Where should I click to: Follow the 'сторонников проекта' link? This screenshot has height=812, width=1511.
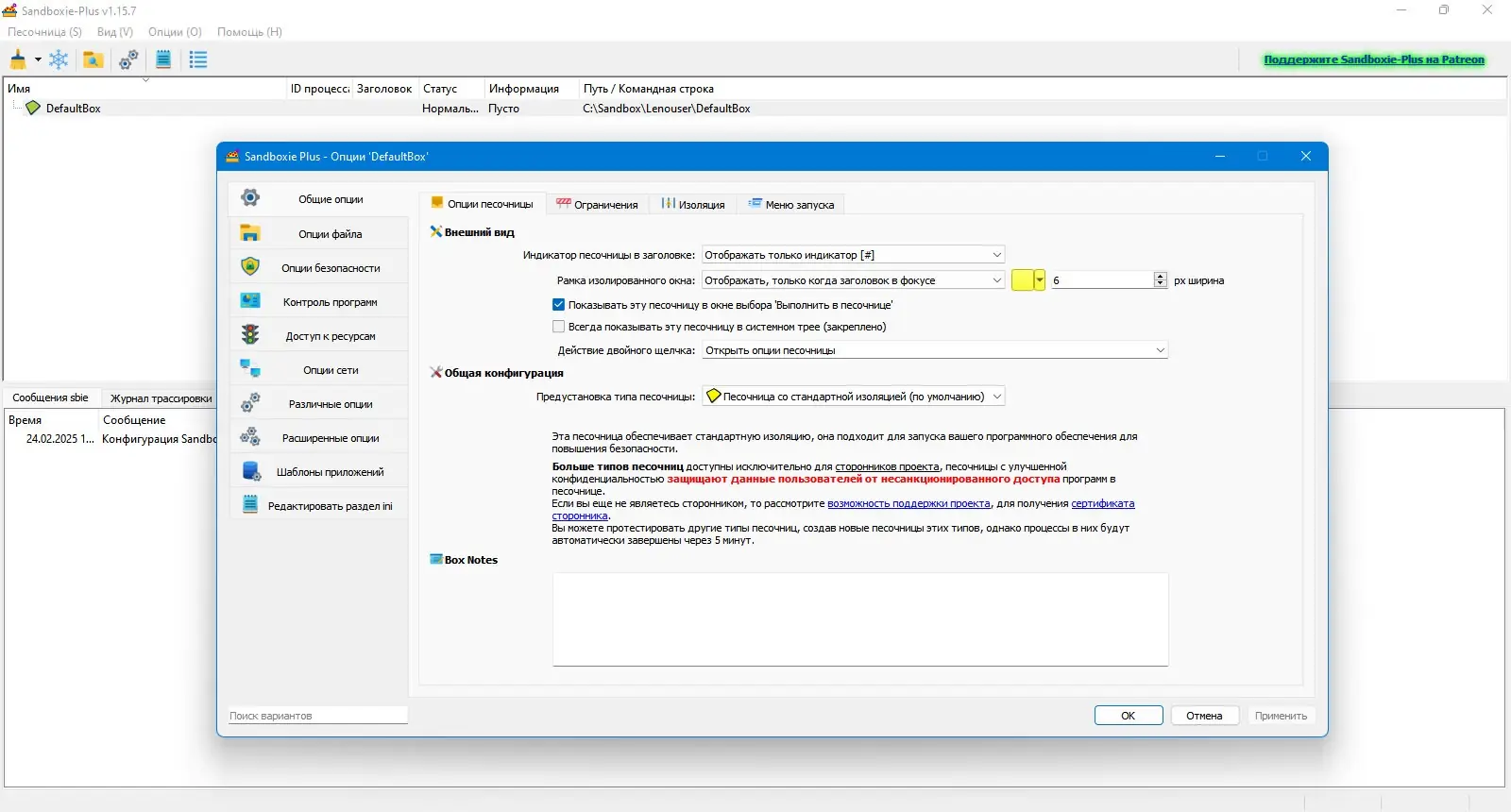click(887, 466)
